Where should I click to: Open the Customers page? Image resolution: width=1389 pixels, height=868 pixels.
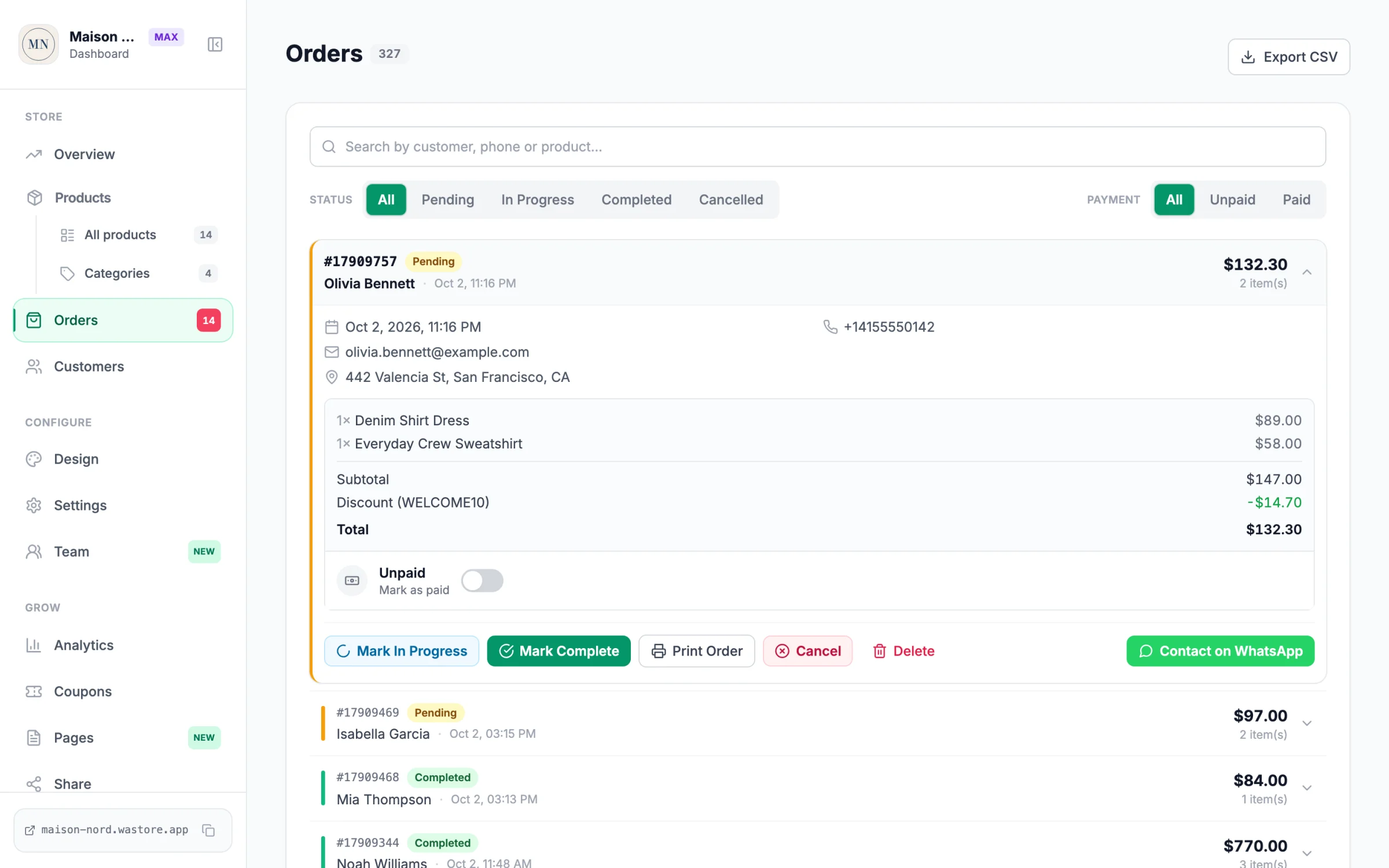pyautogui.click(x=123, y=366)
